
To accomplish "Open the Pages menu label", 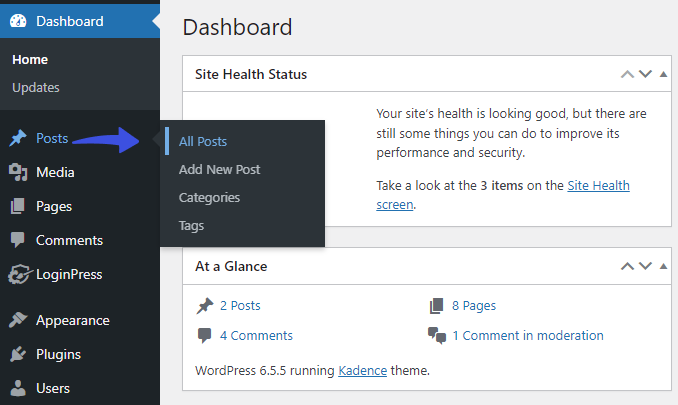I will (54, 207).
